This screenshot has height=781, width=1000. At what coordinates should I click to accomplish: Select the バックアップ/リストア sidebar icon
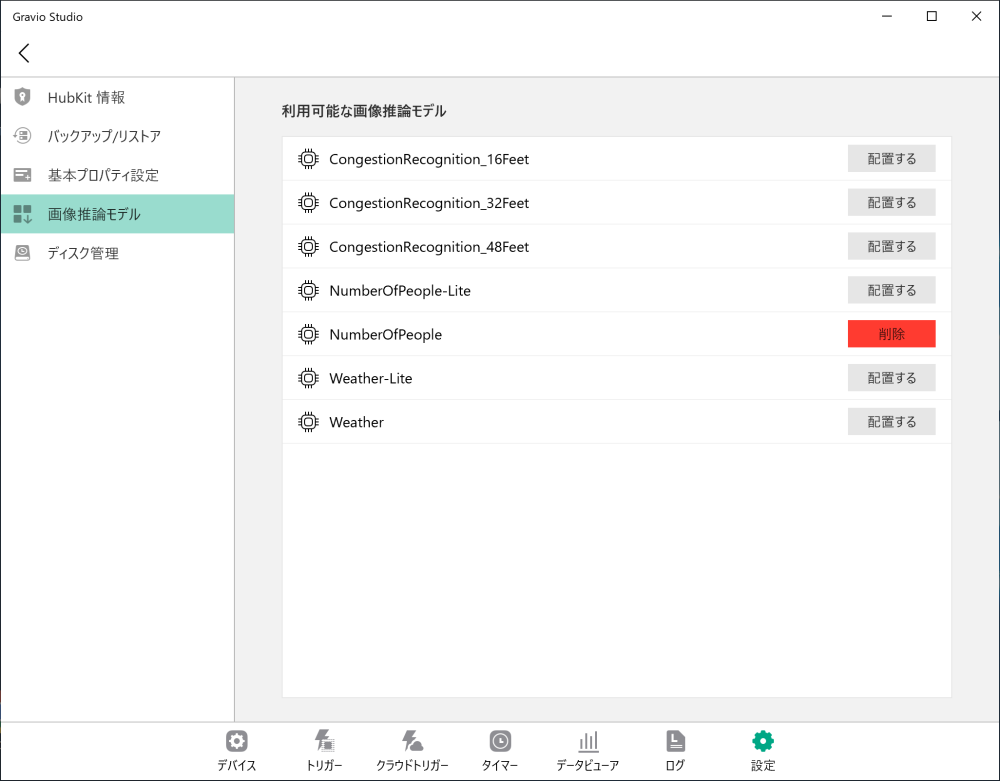[x=22, y=136]
